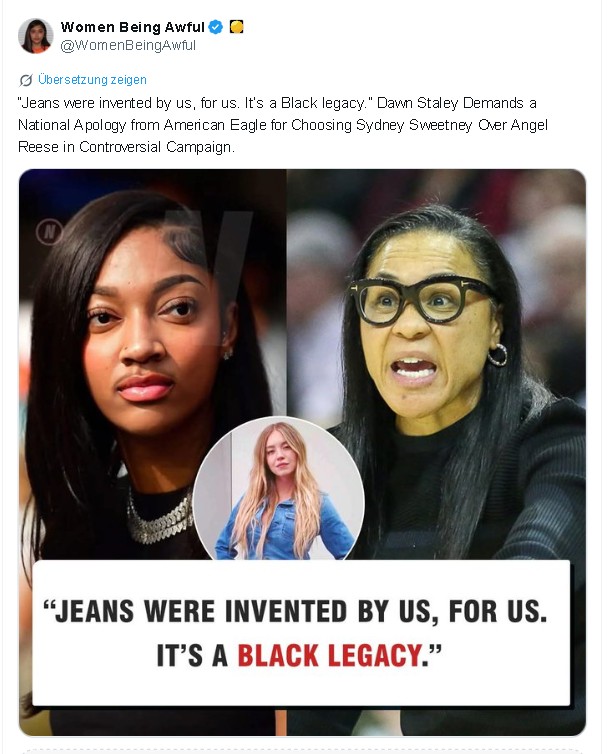Click the black-framed glasses in the right photo
The height and width of the screenshot is (754, 608).
coord(422,299)
